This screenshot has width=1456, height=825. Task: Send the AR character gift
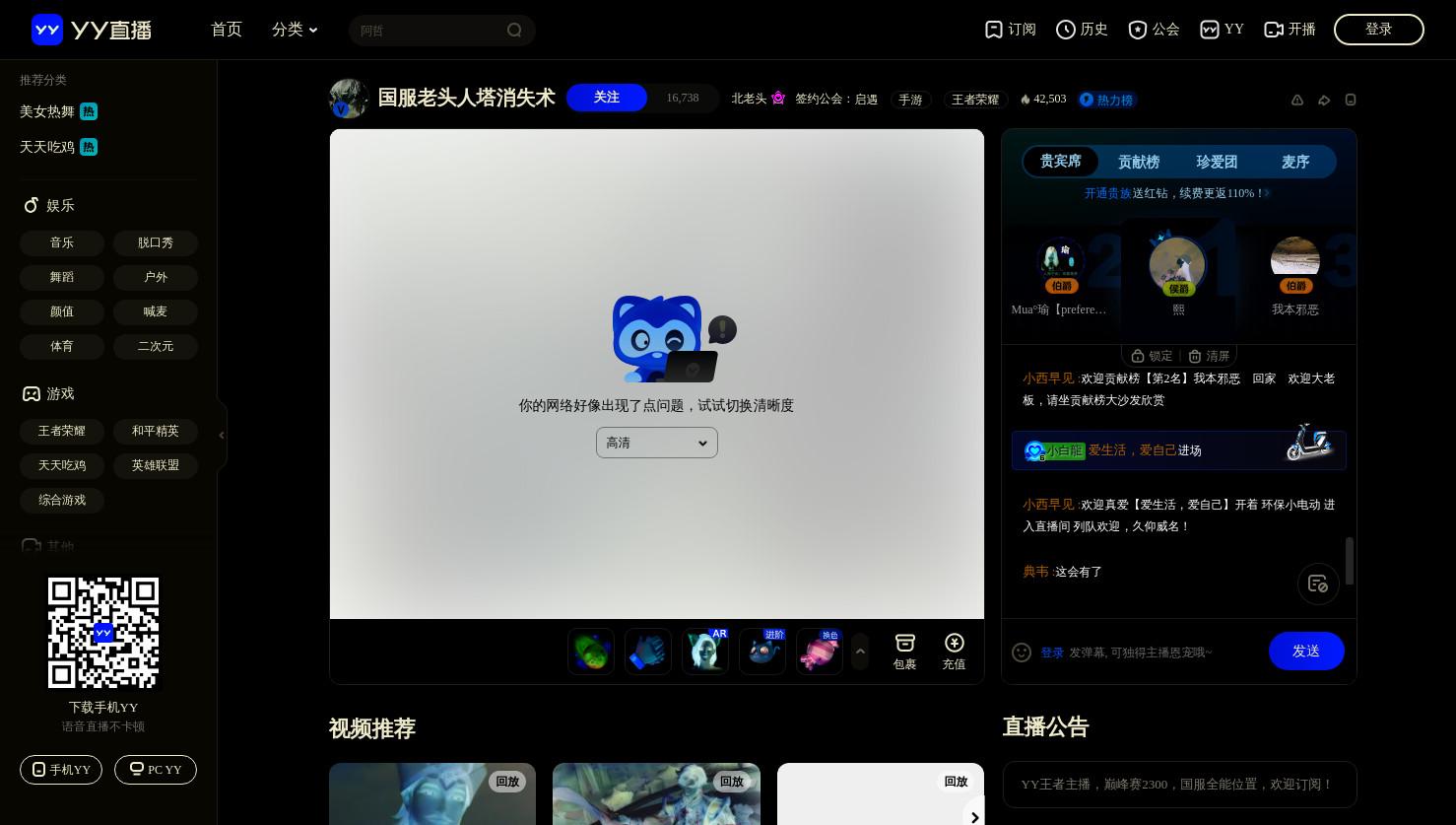point(705,652)
